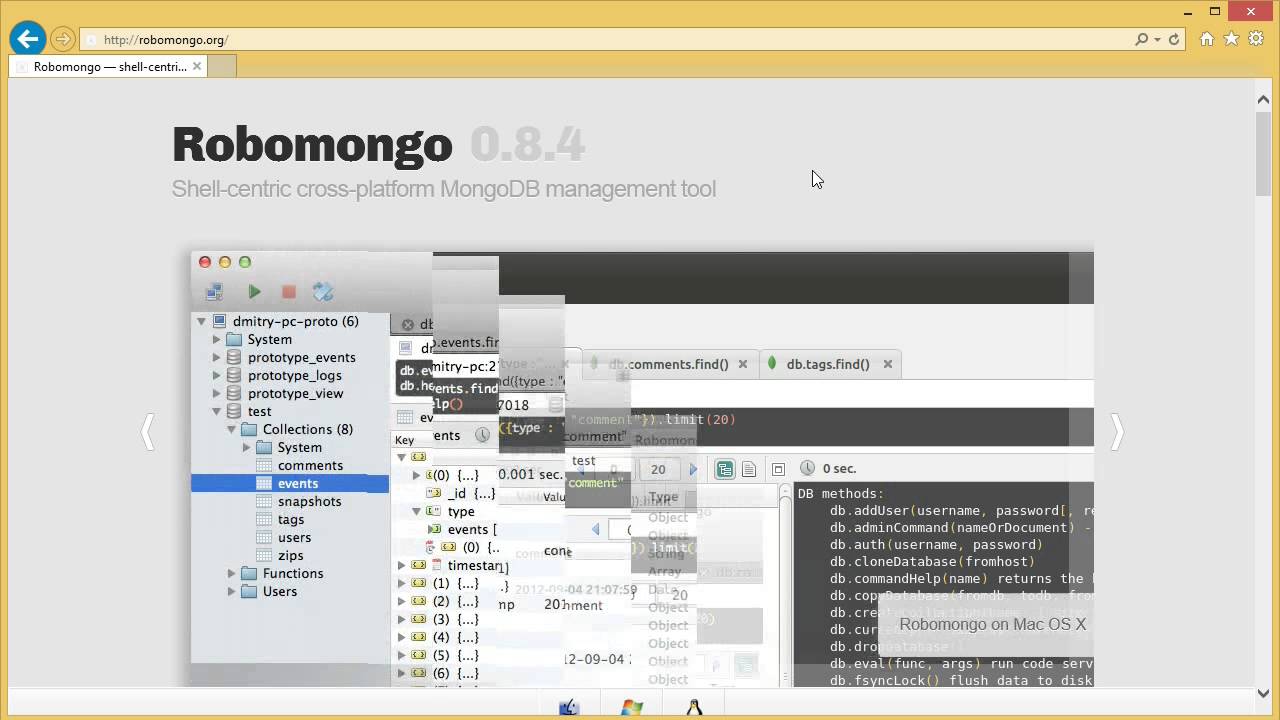Screen dimensions: 1280x720
Task: Click the green Execute play icon
Action: (254, 292)
